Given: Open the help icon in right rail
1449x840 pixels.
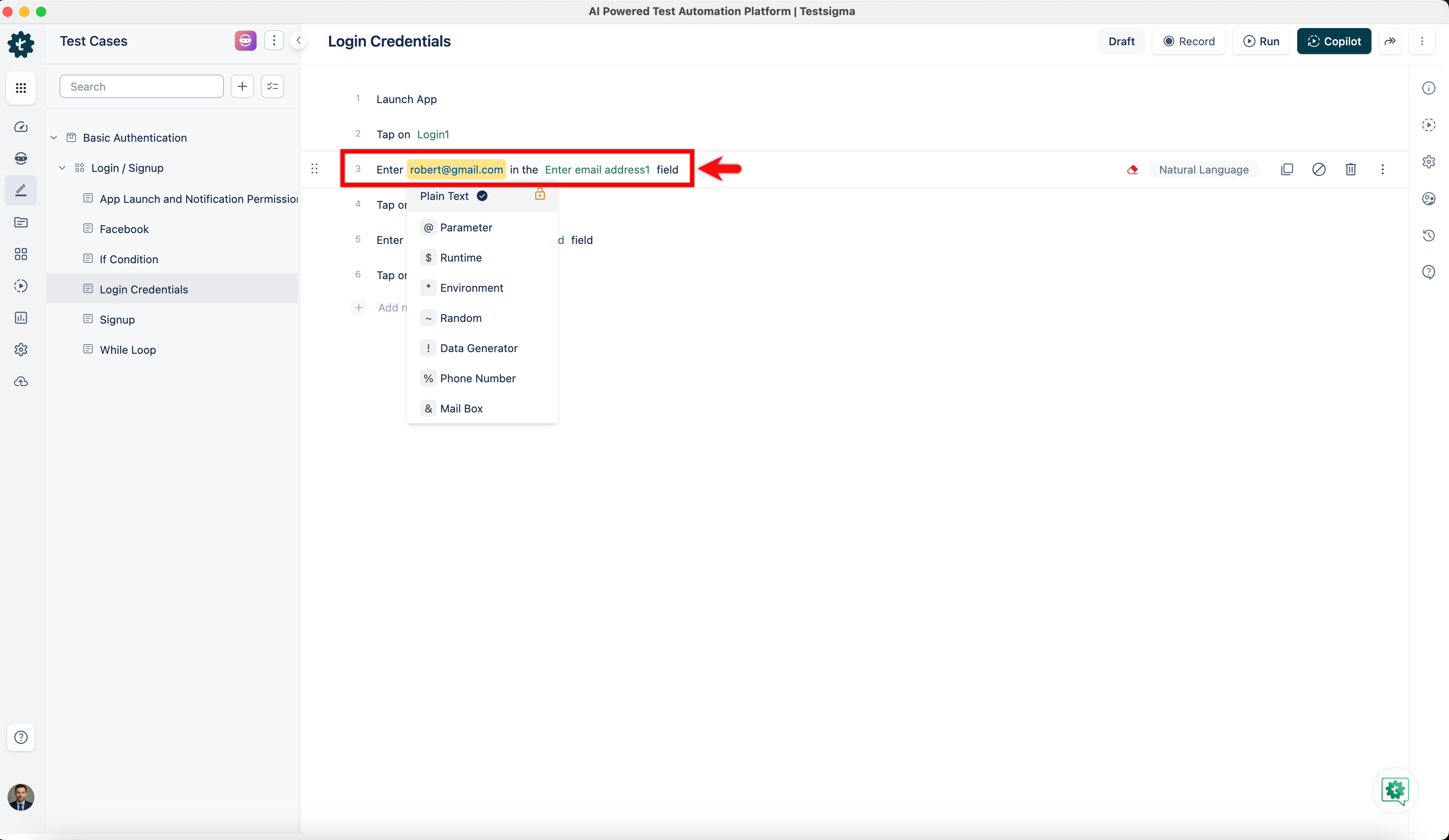Looking at the screenshot, I should (1429, 272).
